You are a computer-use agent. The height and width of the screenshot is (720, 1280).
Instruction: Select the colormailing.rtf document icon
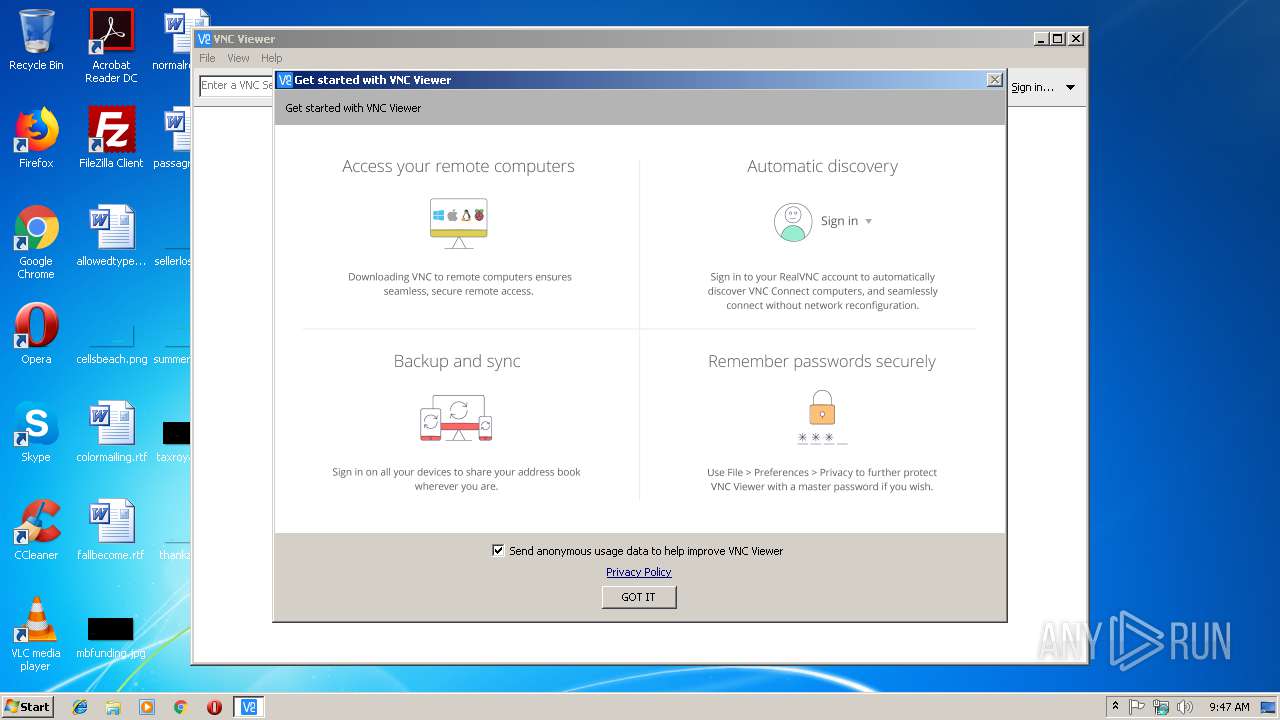point(111,432)
